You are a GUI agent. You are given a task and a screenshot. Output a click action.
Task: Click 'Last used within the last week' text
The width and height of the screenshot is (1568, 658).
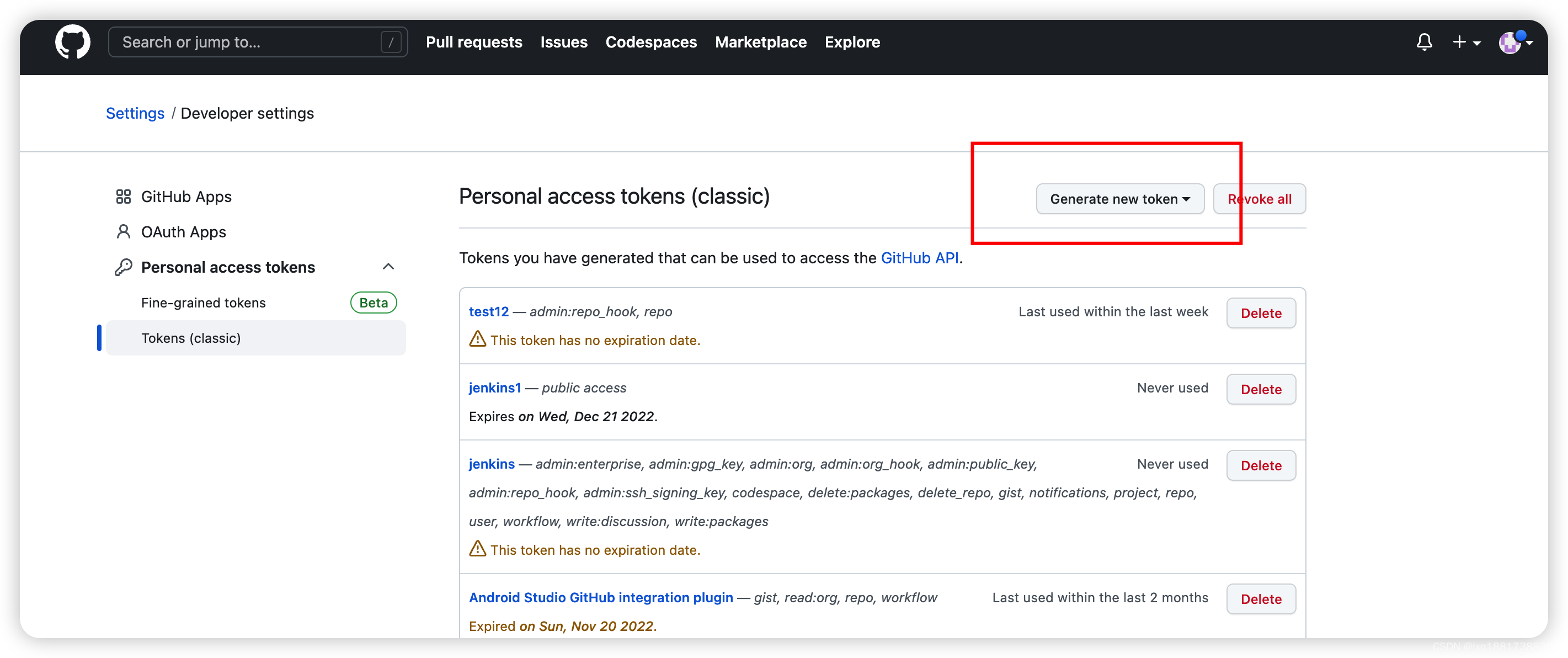click(x=1113, y=311)
